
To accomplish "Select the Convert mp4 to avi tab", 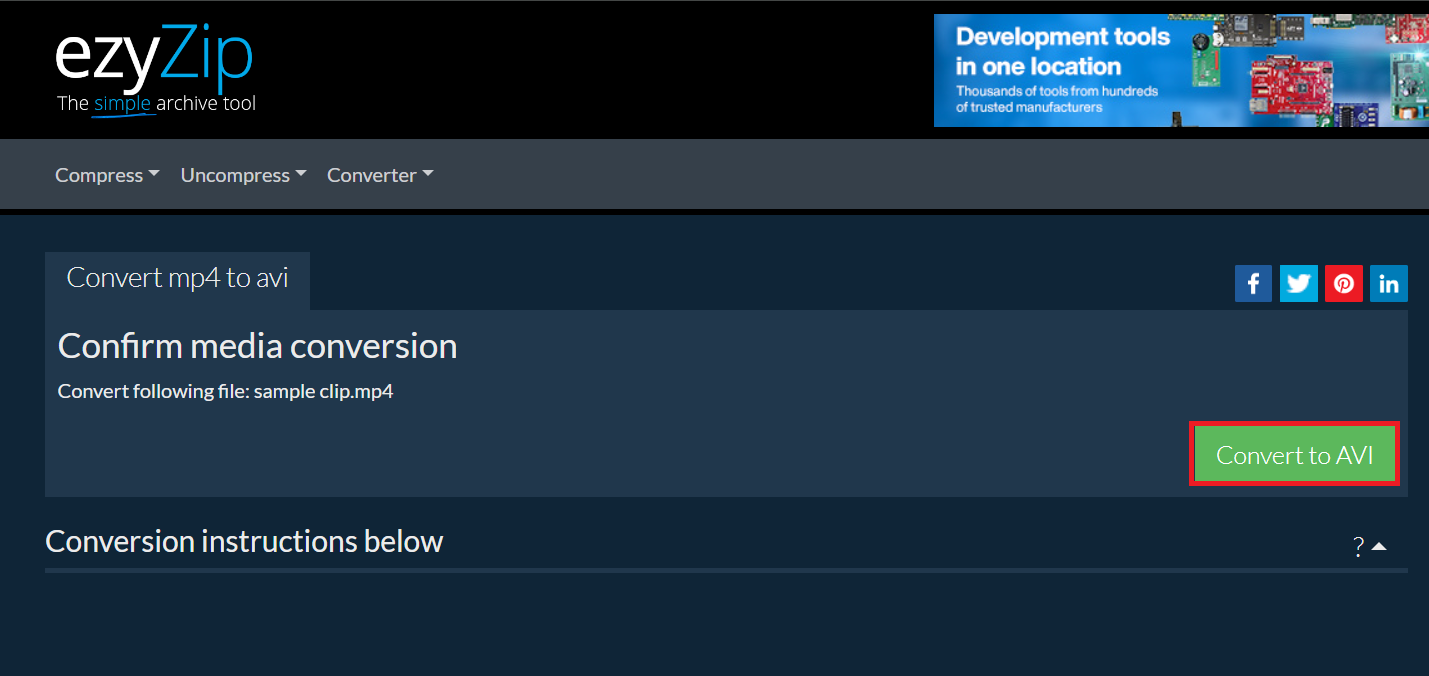I will click(x=177, y=277).
